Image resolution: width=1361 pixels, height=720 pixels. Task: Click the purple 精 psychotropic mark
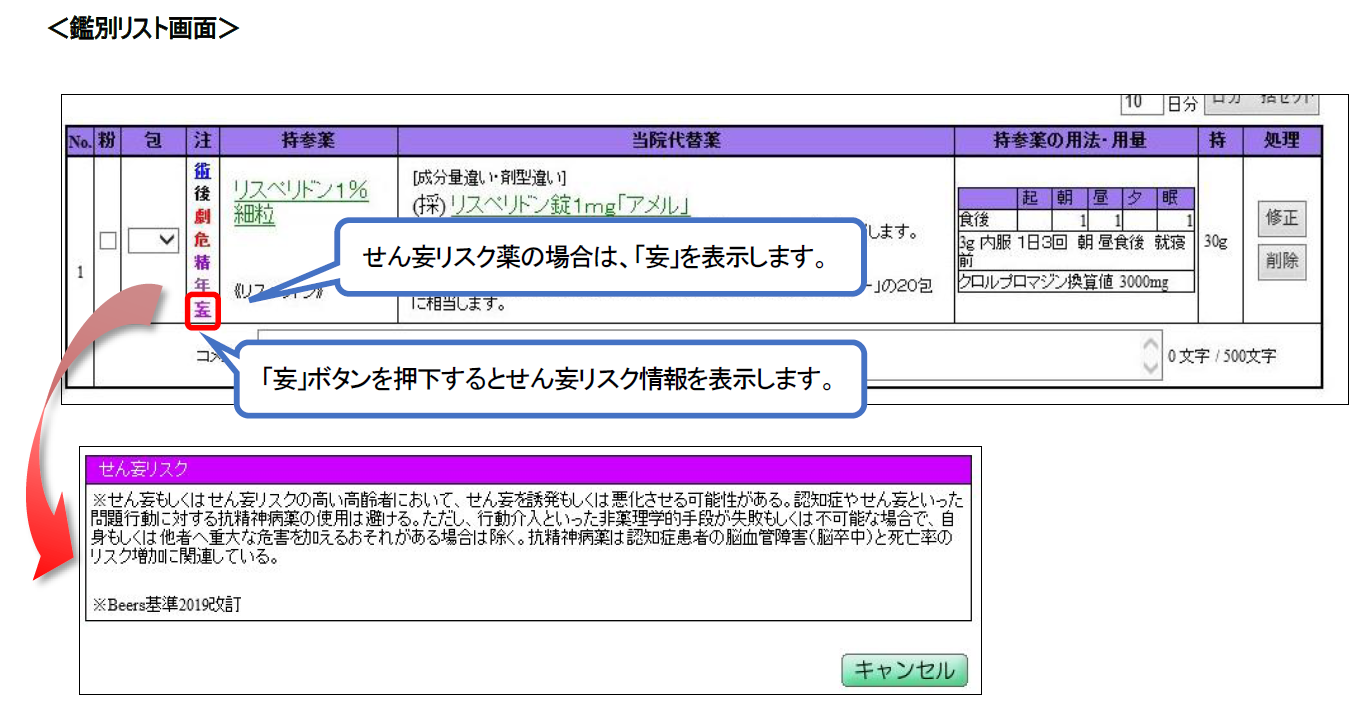point(203,263)
